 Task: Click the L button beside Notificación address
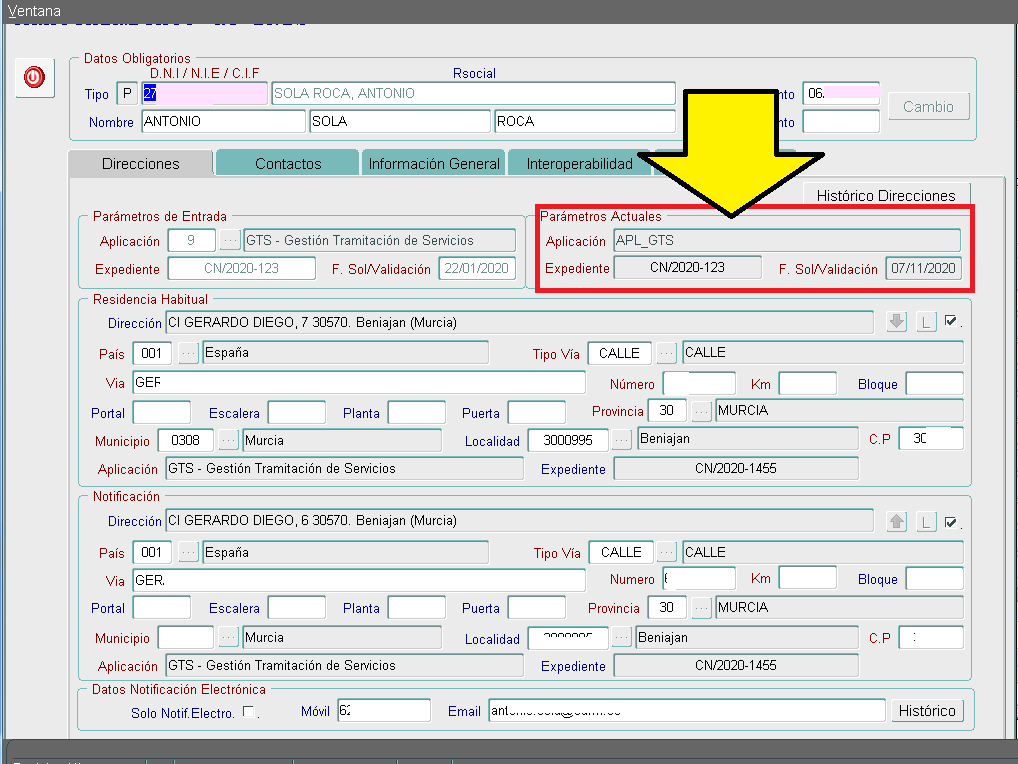pos(926,521)
